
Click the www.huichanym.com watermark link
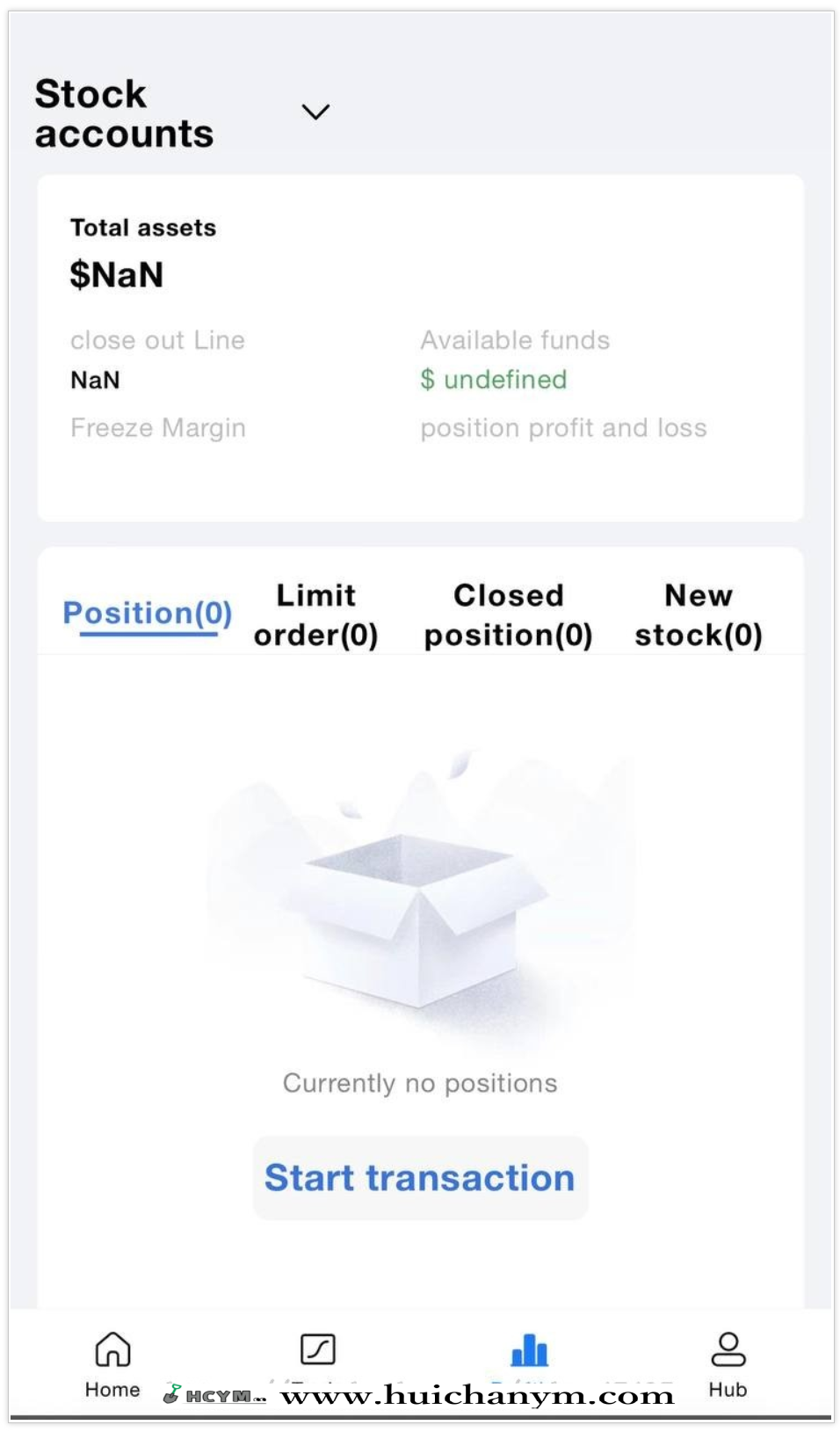(x=477, y=1395)
